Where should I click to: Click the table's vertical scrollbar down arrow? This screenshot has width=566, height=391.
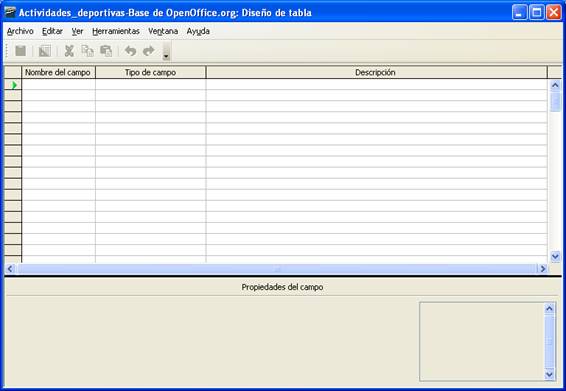pyautogui.click(x=555, y=256)
